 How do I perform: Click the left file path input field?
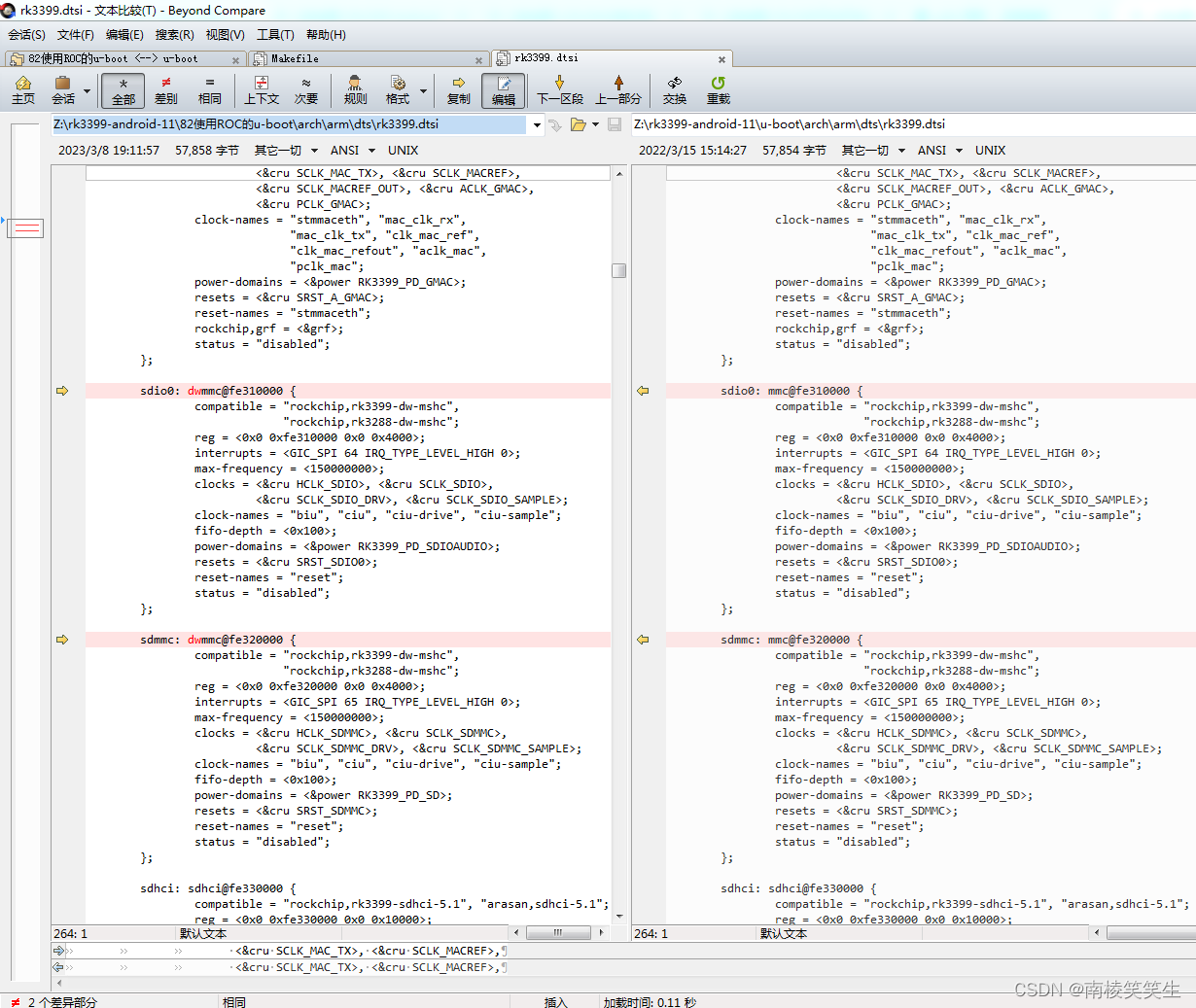pyautogui.click(x=290, y=124)
